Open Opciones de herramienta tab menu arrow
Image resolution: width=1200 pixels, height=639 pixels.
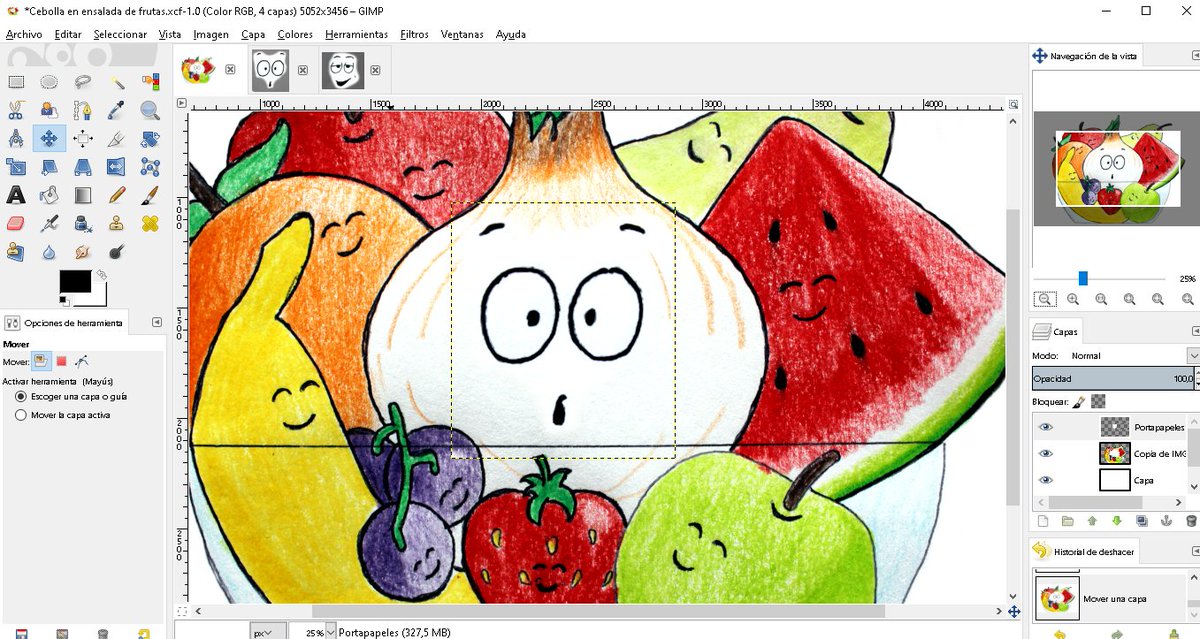(156, 322)
